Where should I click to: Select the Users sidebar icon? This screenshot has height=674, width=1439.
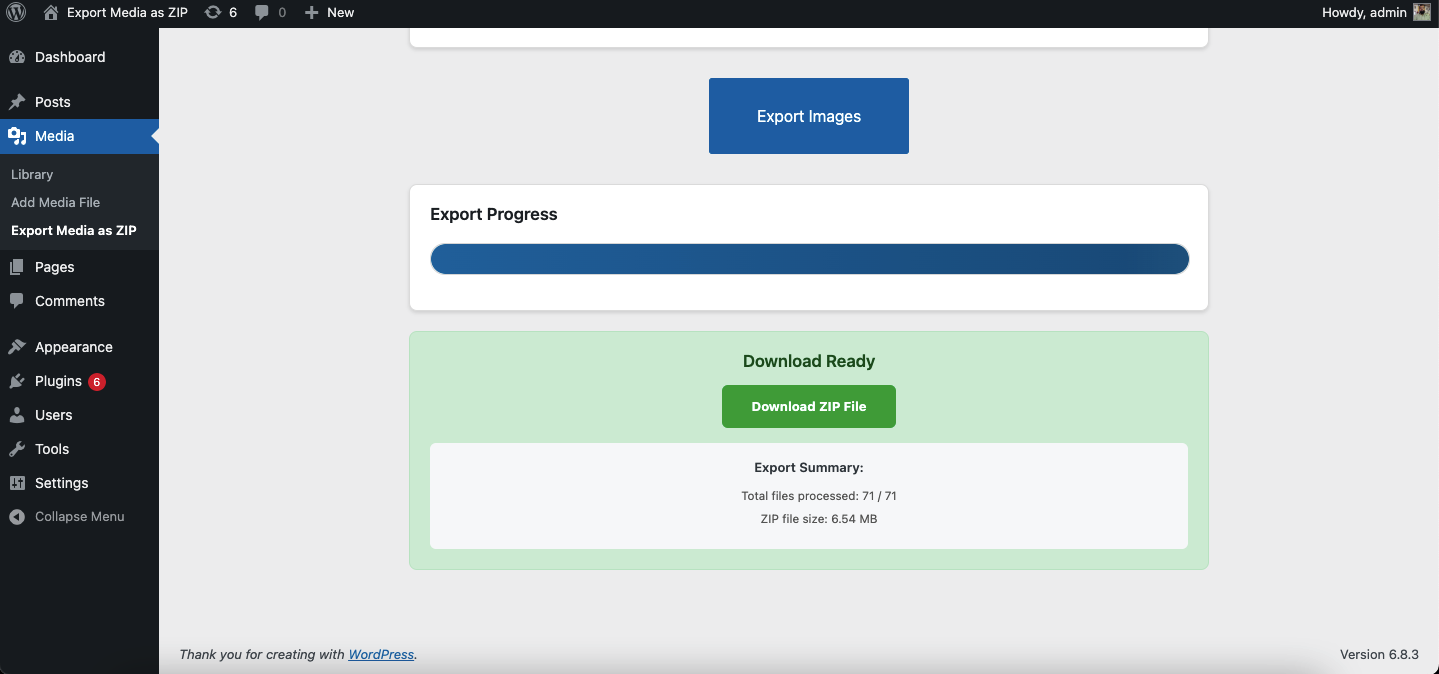[17, 415]
